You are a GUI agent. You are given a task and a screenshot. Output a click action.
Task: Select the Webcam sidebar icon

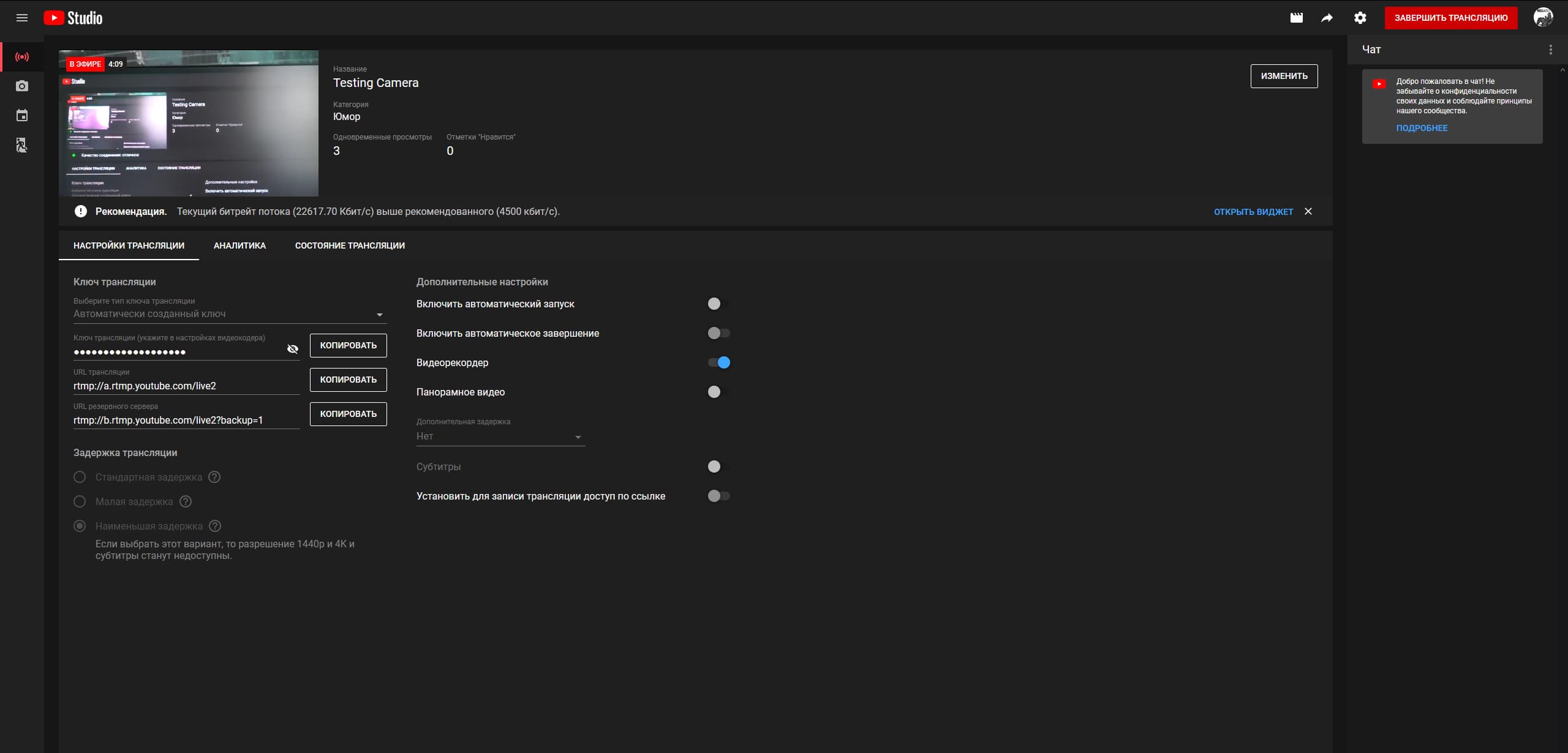[22, 86]
